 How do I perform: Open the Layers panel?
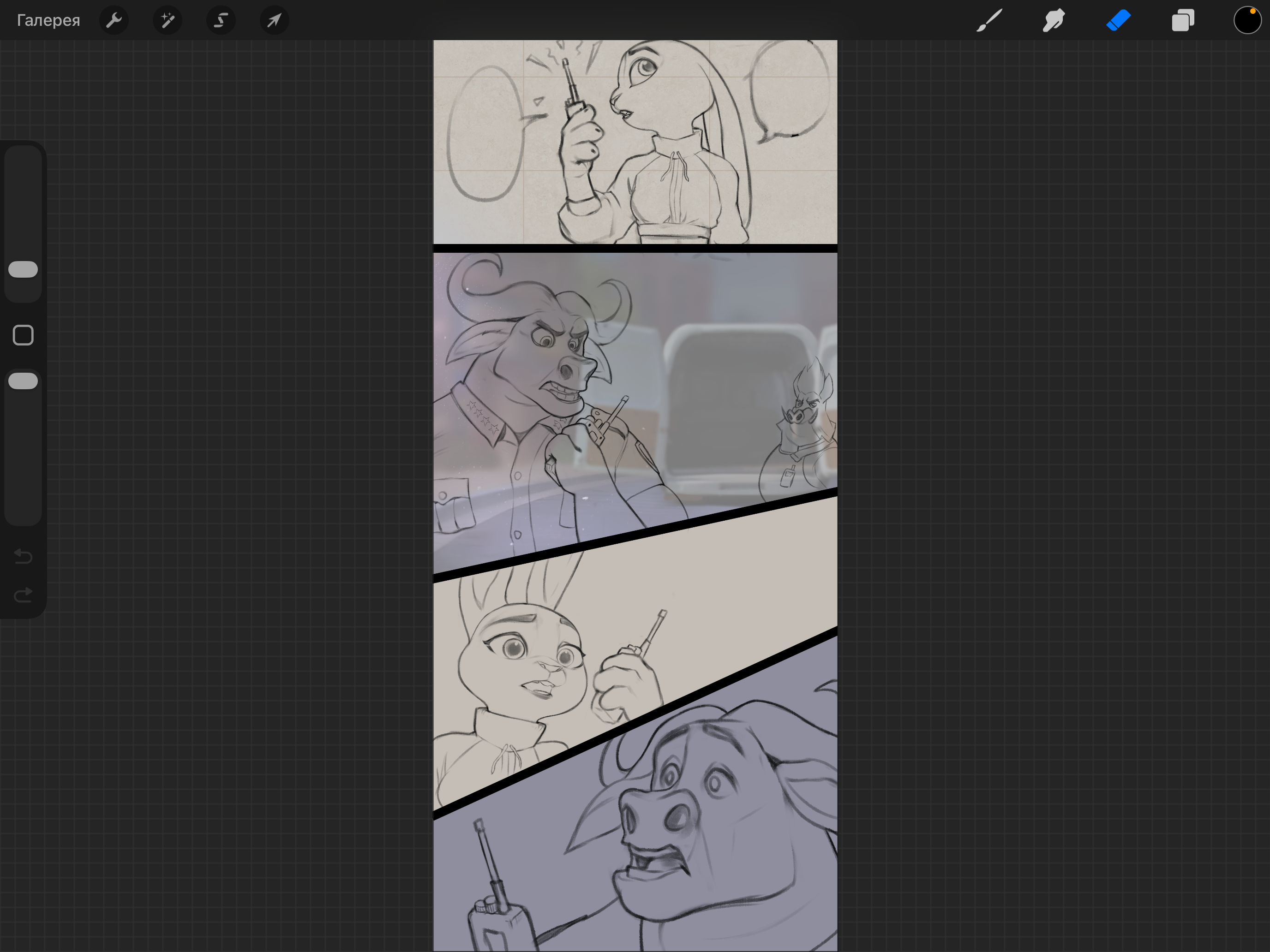[1183, 21]
